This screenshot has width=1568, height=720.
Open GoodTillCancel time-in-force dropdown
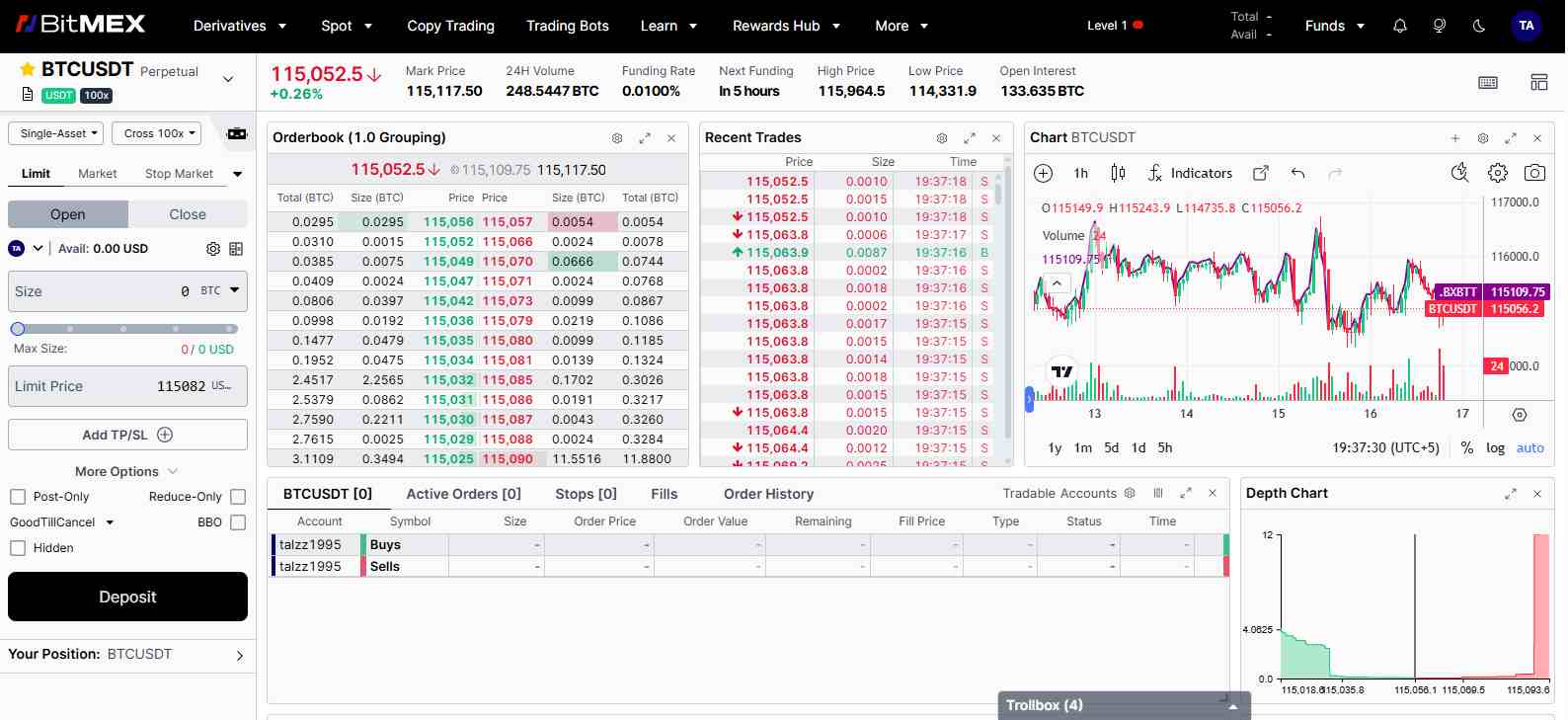point(62,522)
